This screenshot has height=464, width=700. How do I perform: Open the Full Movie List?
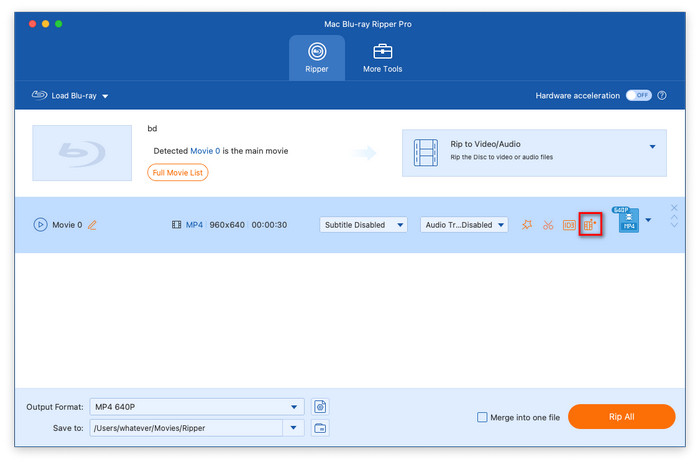coord(178,172)
